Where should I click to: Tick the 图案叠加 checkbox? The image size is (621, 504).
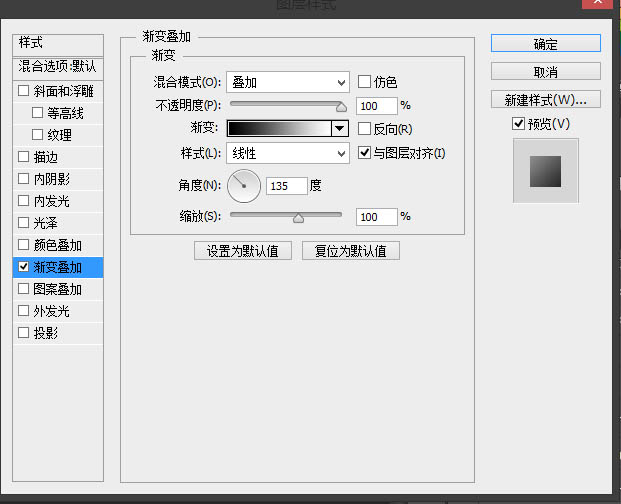[24, 289]
